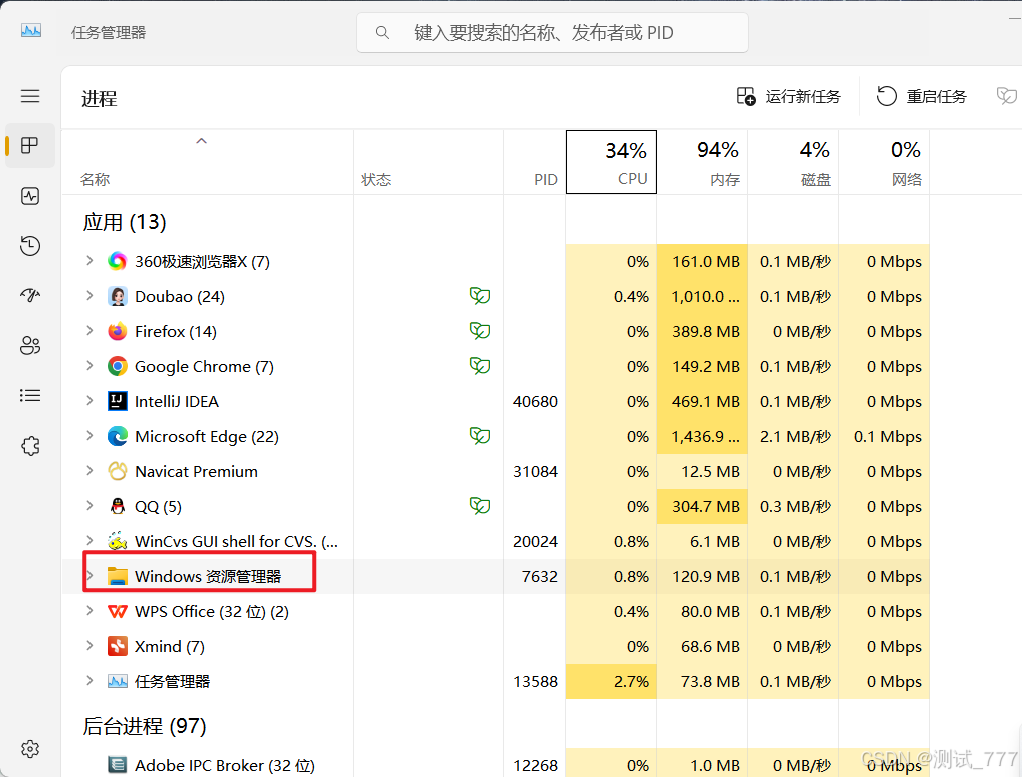Open the Startup apps sidebar icon
This screenshot has height=777, width=1022.
[x=30, y=295]
